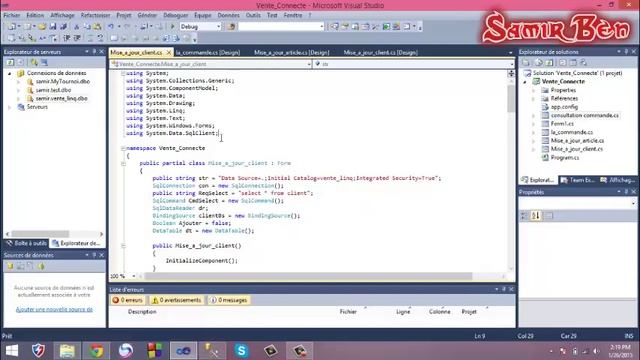Toggle the 0 erreurs filter
640x360 pixels.
pos(128,300)
